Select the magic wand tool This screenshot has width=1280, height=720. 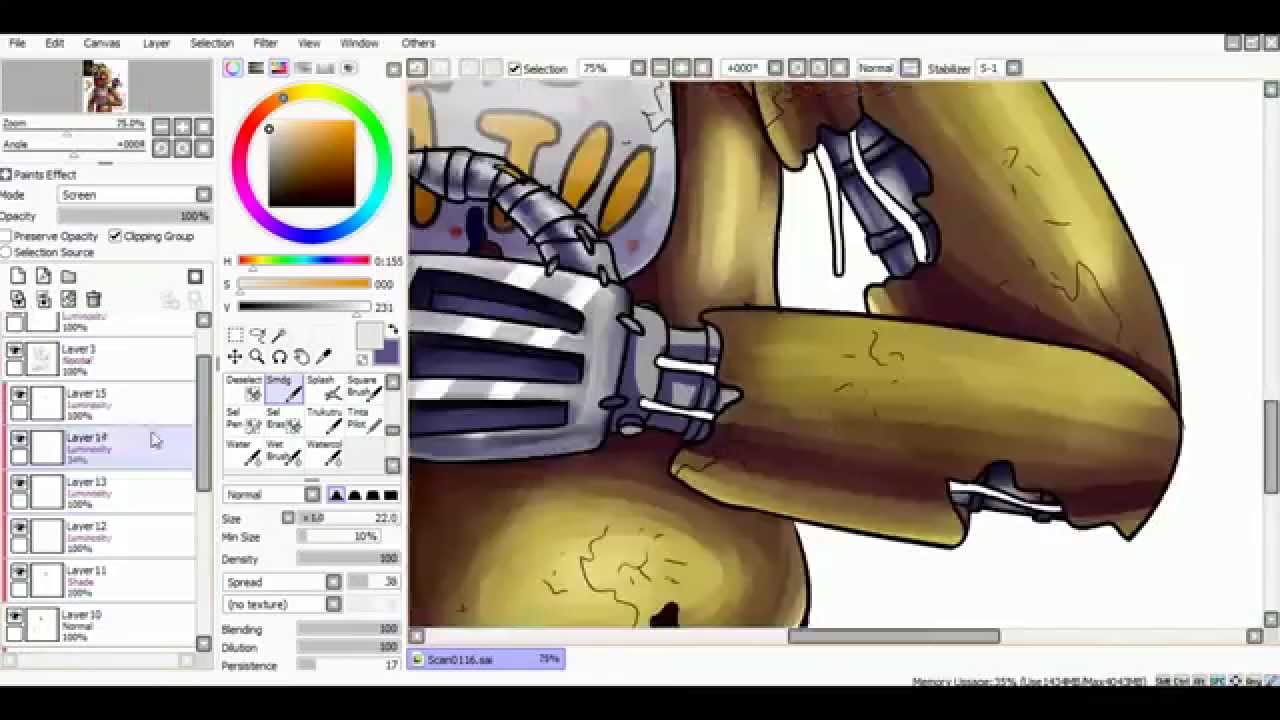pyautogui.click(x=280, y=335)
